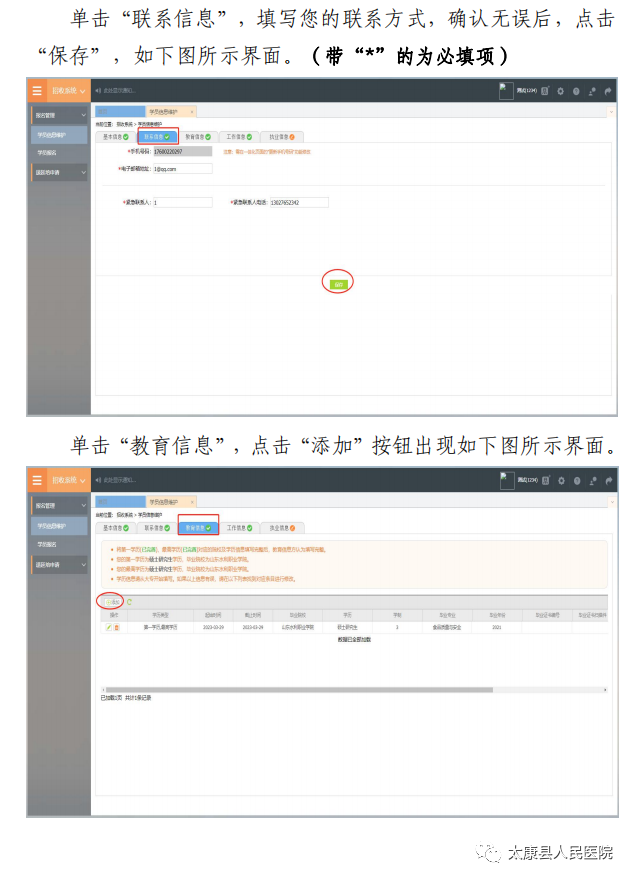Click education table horizontal scrollbar
The width and height of the screenshot is (633, 881).
299,689
